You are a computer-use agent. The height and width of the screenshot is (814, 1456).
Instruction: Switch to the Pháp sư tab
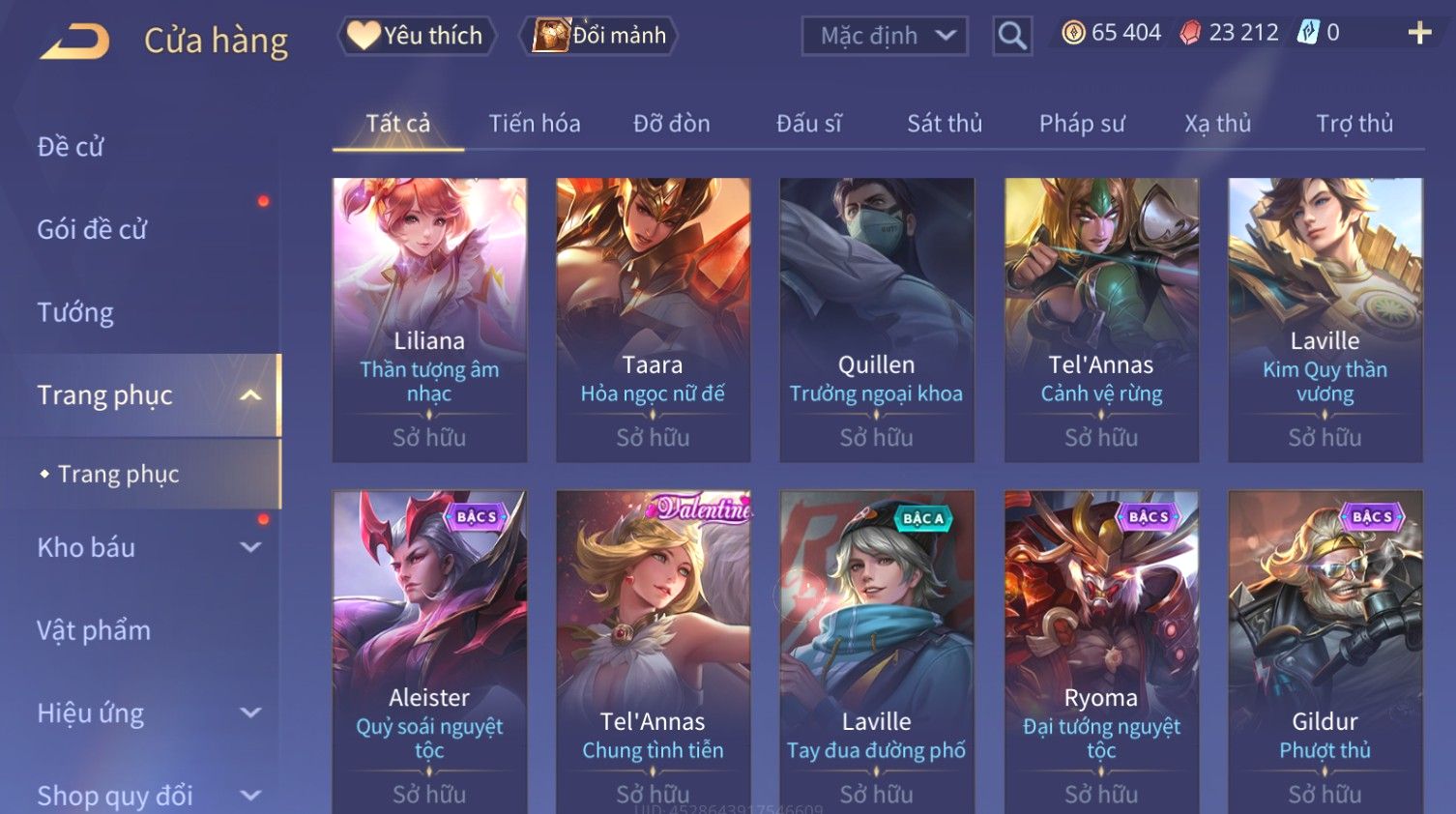point(1082,124)
